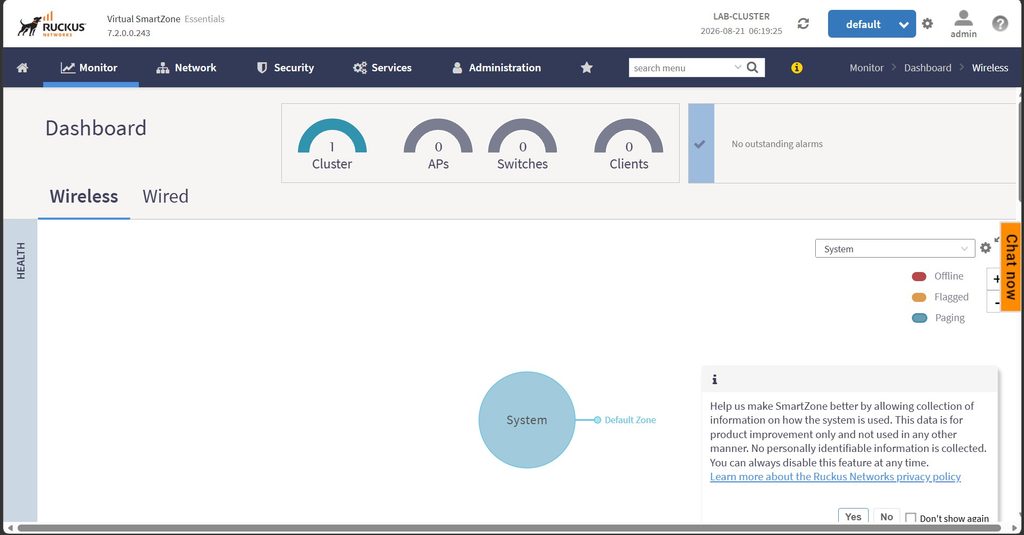This screenshot has height=535, width=1024.
Task: Click the Default Zone node dot
Action: pos(597,420)
